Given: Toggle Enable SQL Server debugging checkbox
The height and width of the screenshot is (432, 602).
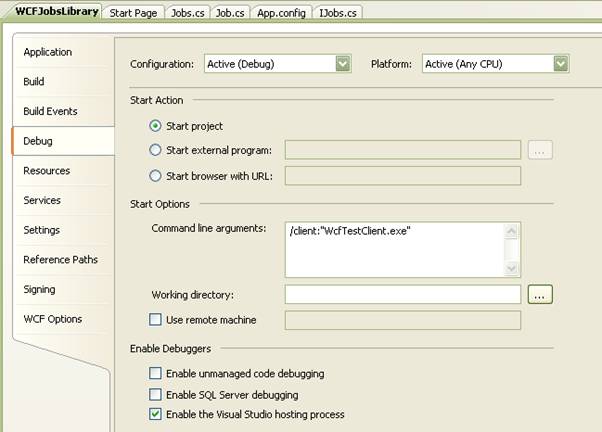Looking at the screenshot, I should 155,394.
